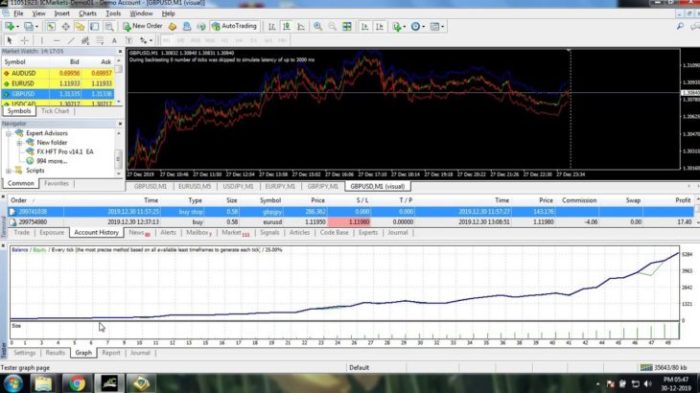Click the Templates toolbar icon

pos(434,26)
